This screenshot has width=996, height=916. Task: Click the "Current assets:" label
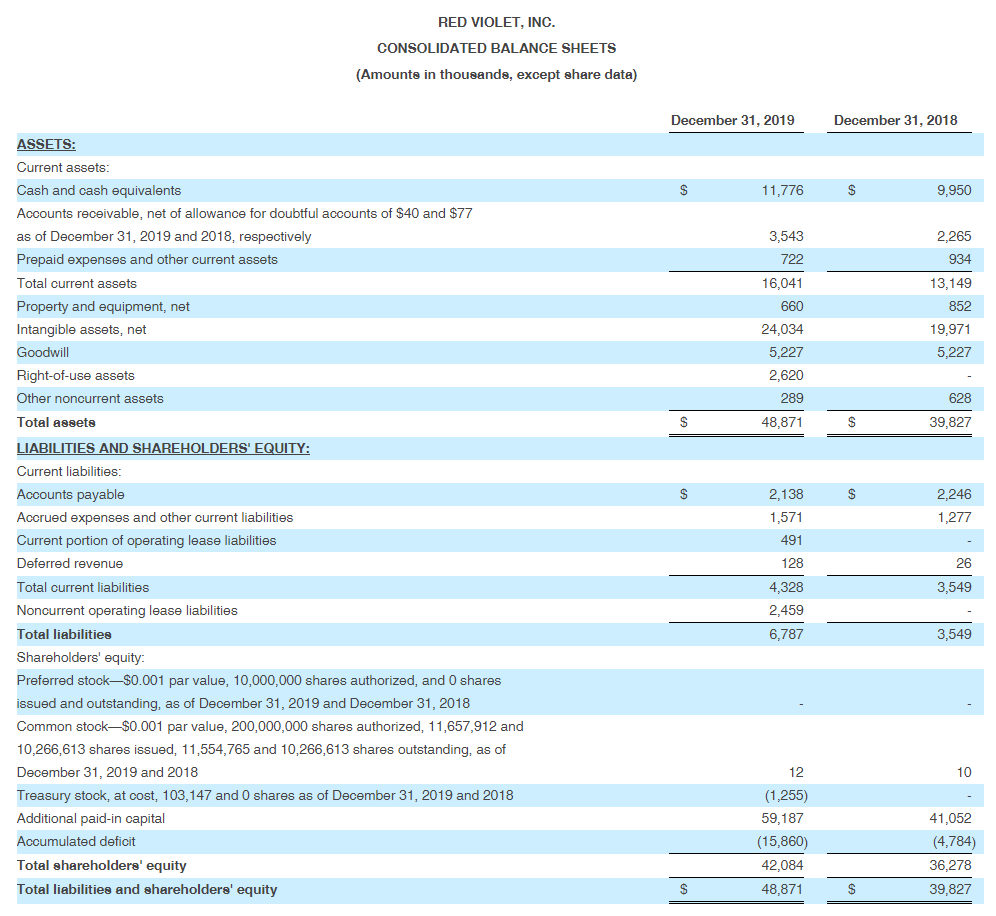pyautogui.click(x=63, y=167)
